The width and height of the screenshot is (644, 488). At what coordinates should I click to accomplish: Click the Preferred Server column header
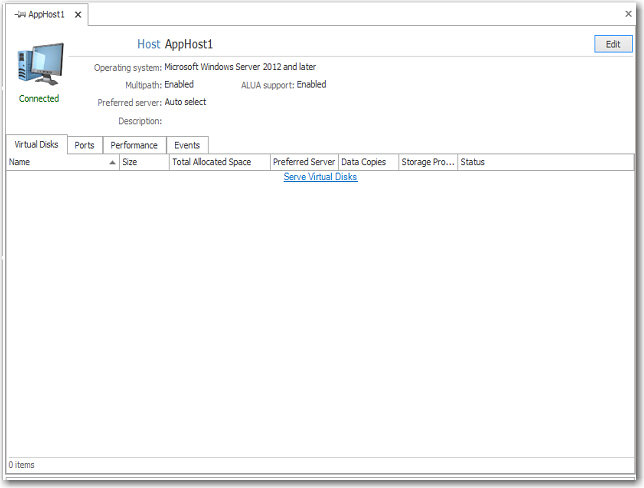(x=303, y=162)
